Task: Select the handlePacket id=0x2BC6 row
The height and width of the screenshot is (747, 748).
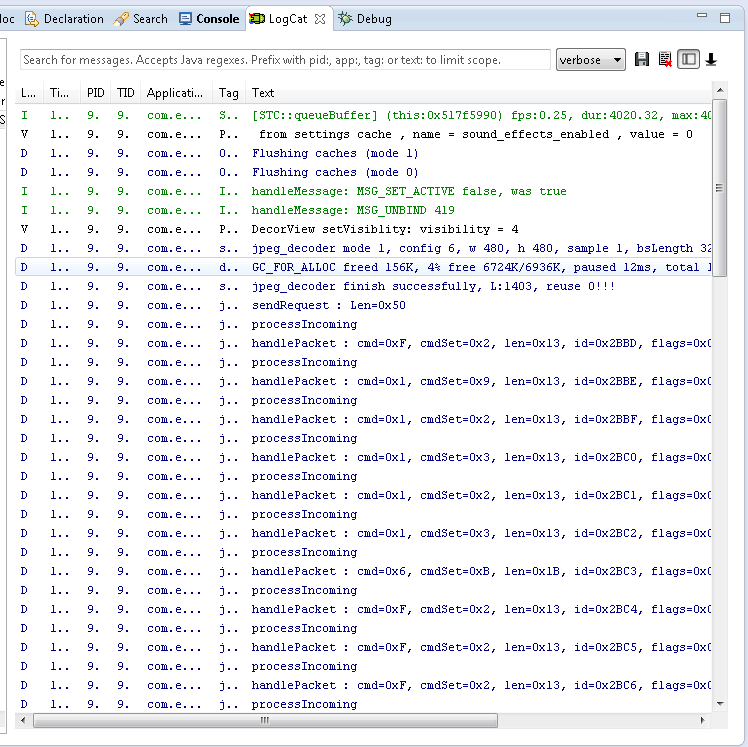Action: pyautogui.click(x=364, y=685)
